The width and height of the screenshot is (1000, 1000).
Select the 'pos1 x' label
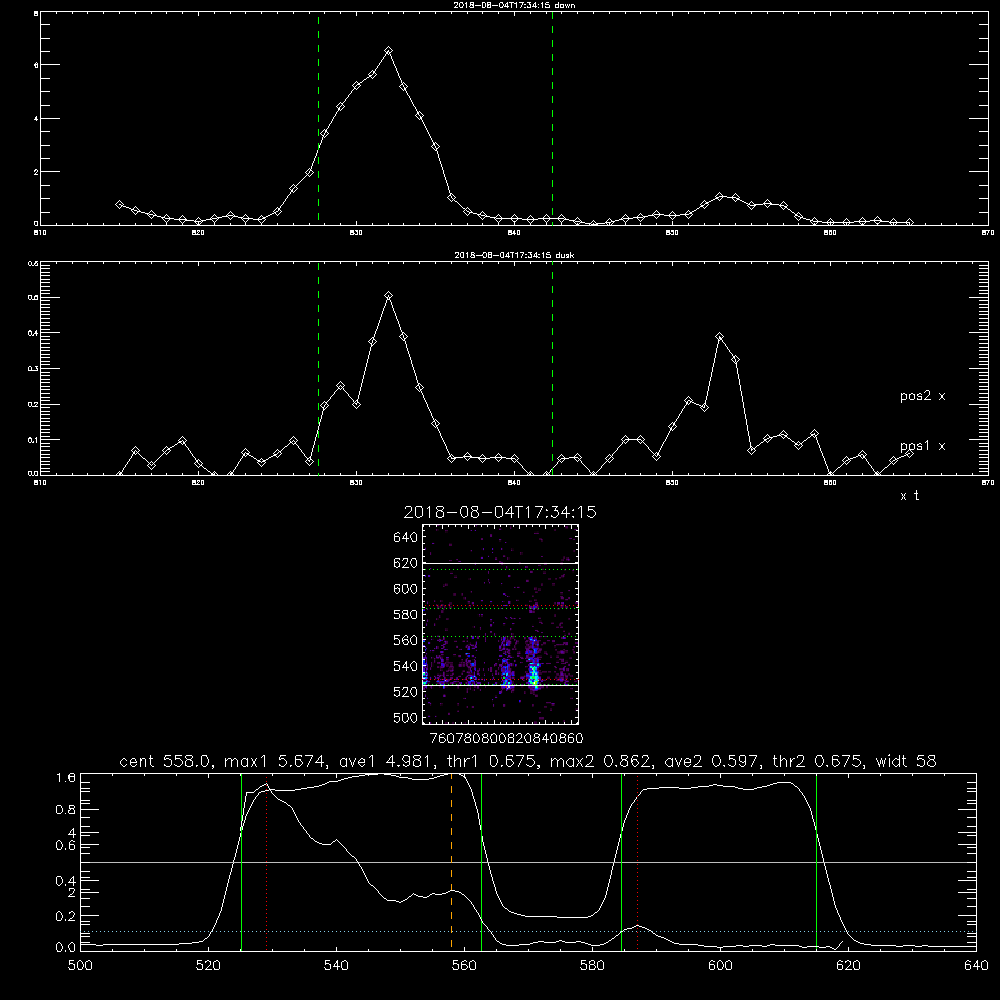coord(922,446)
